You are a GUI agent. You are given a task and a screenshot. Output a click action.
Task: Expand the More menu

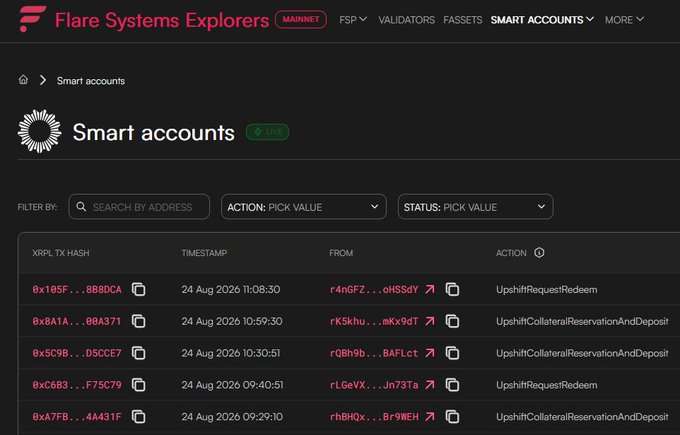(624, 20)
